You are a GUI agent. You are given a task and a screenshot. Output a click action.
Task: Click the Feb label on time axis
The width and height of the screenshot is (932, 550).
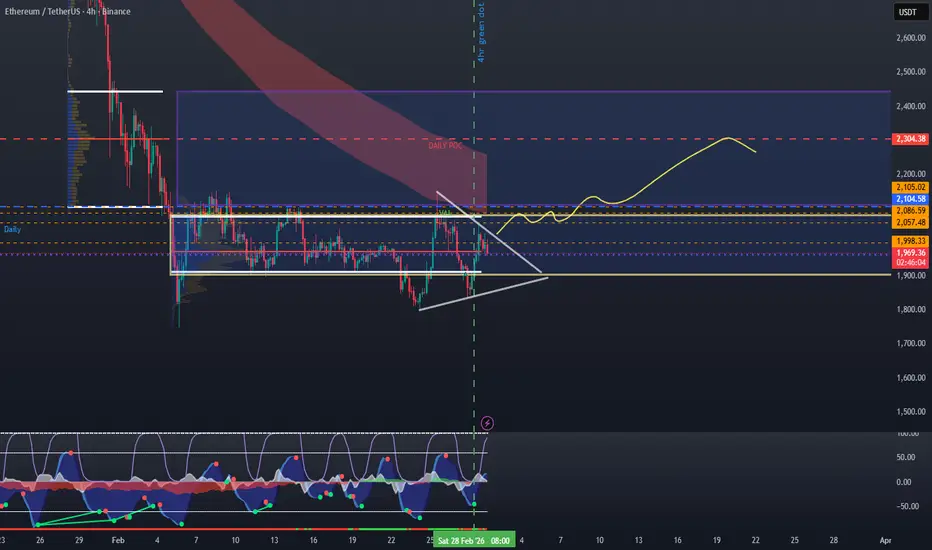[x=118, y=540]
